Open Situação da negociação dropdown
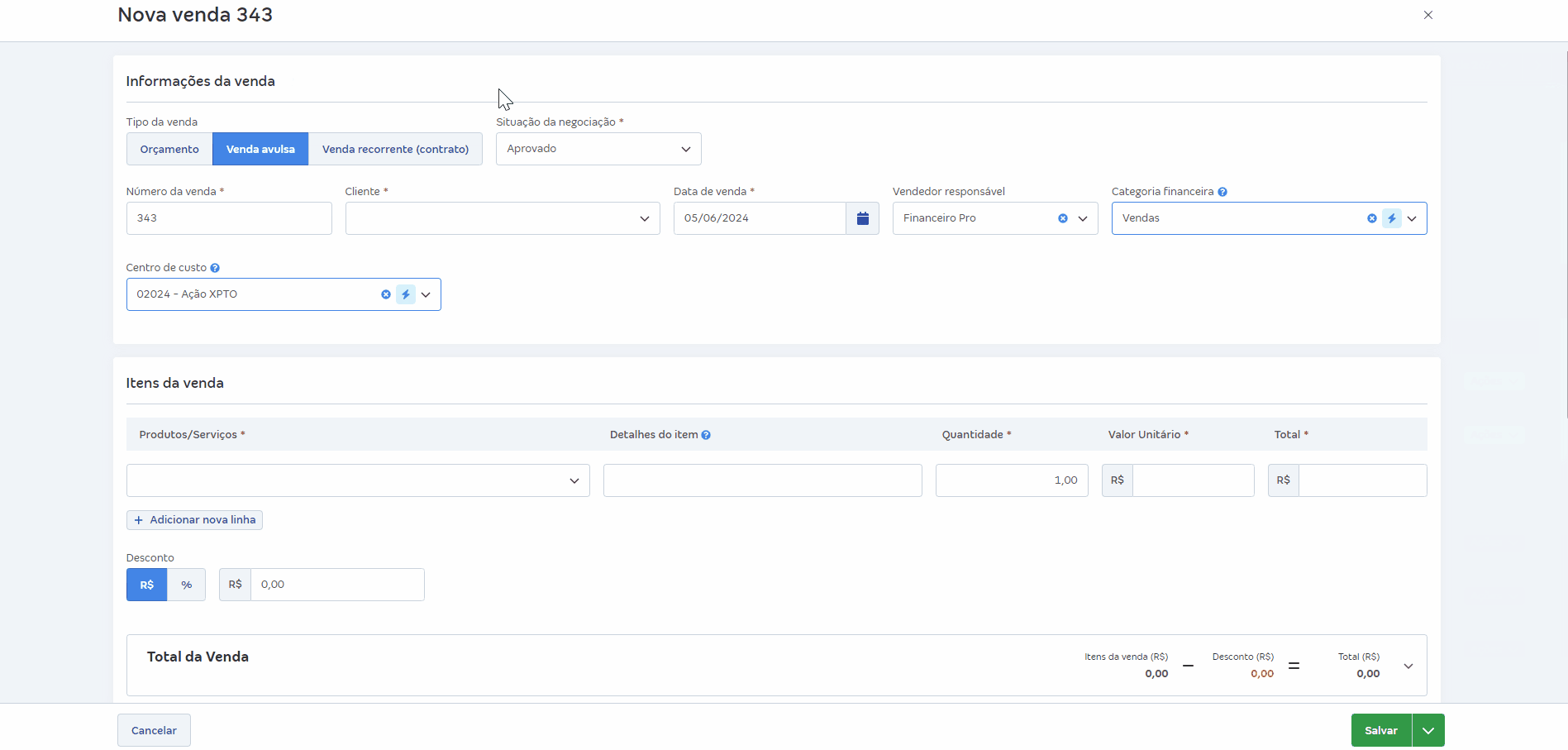Screen dimensions: 1568x750 598,149
